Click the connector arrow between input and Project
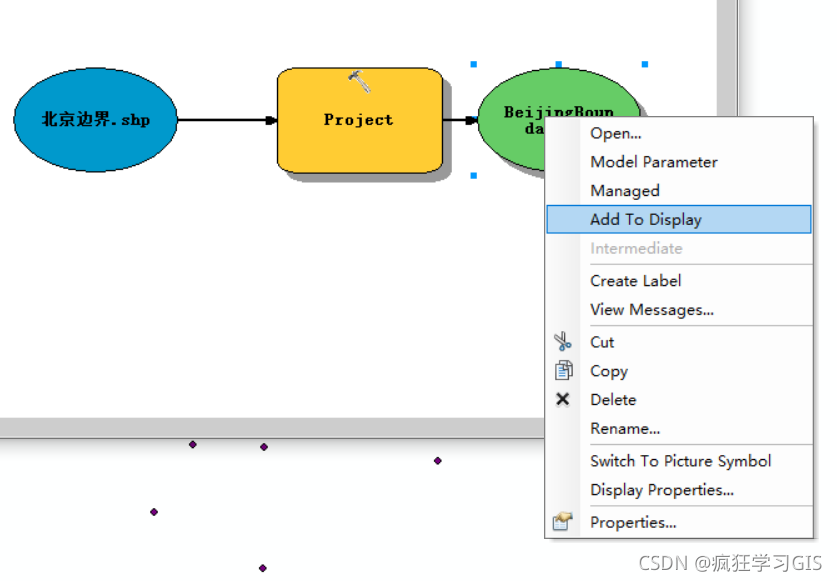The height and width of the screenshot is (581, 837). tap(227, 120)
